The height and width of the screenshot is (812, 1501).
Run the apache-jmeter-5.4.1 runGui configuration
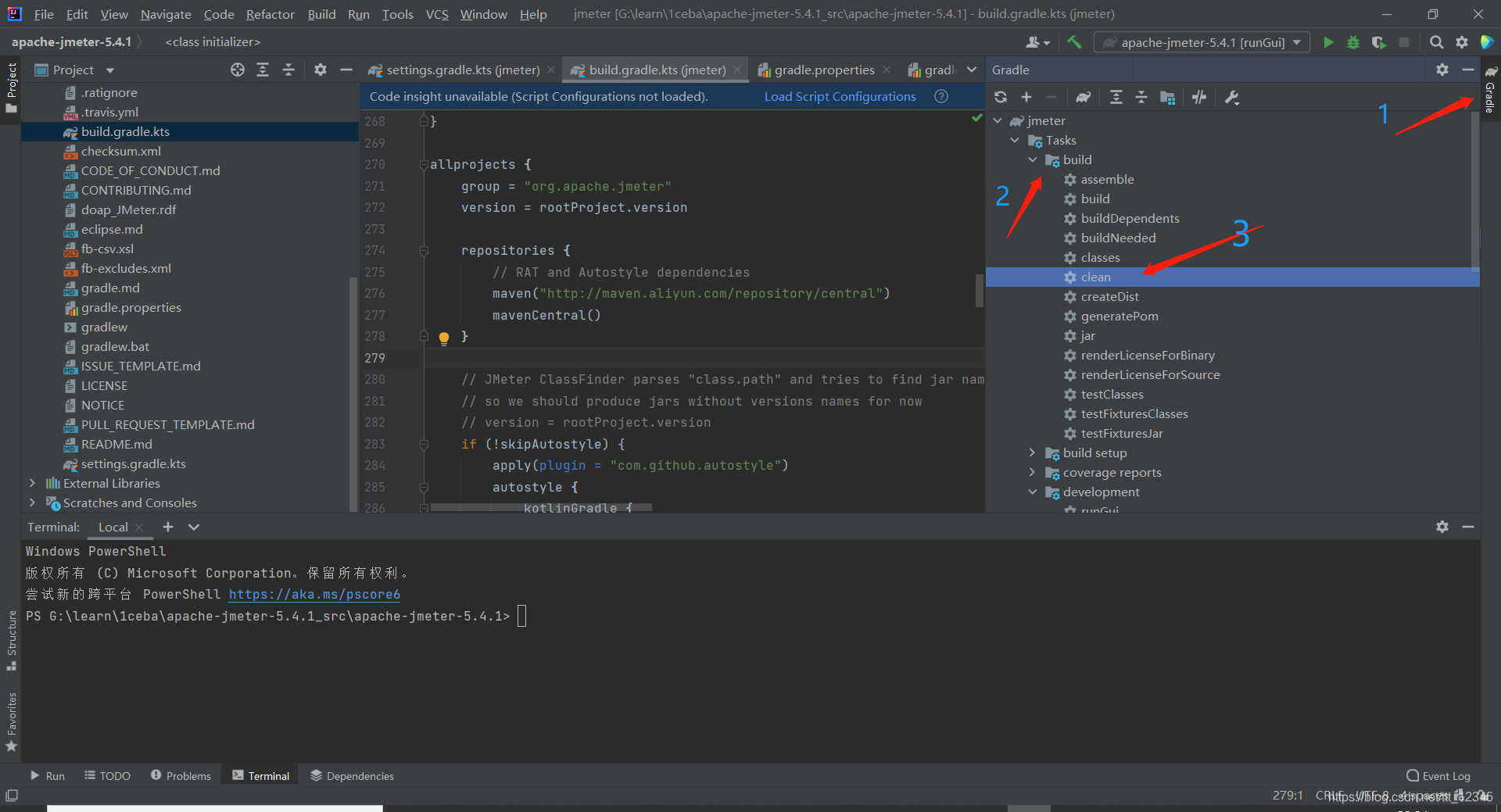1328,42
